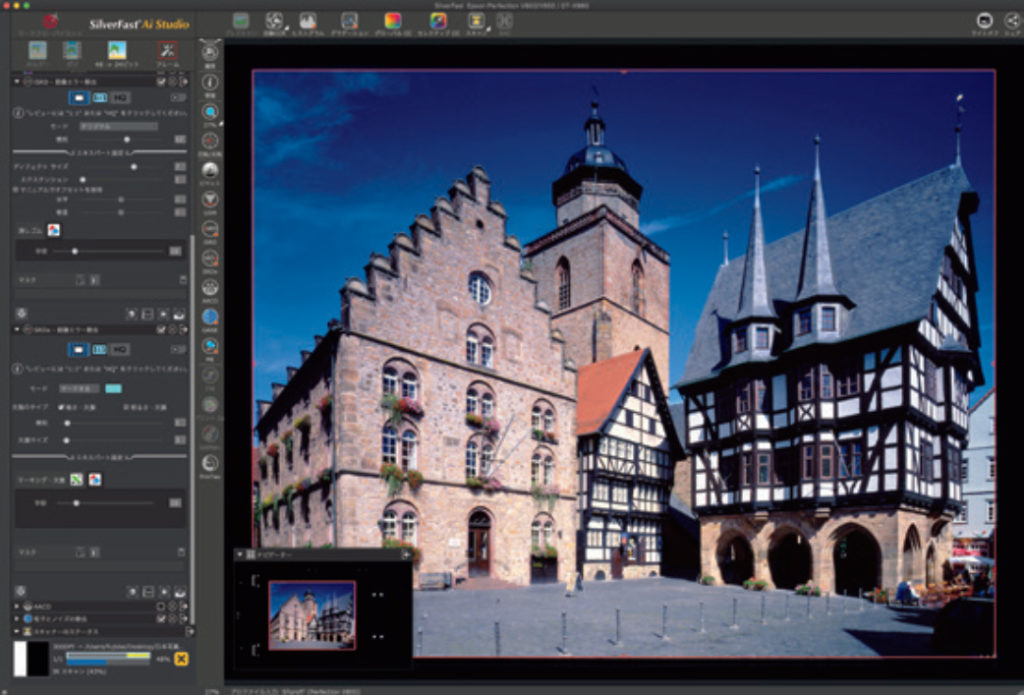Click the left panel vertical scrollbar
Image resolution: width=1024 pixels, height=695 pixels.
click(x=192, y=428)
